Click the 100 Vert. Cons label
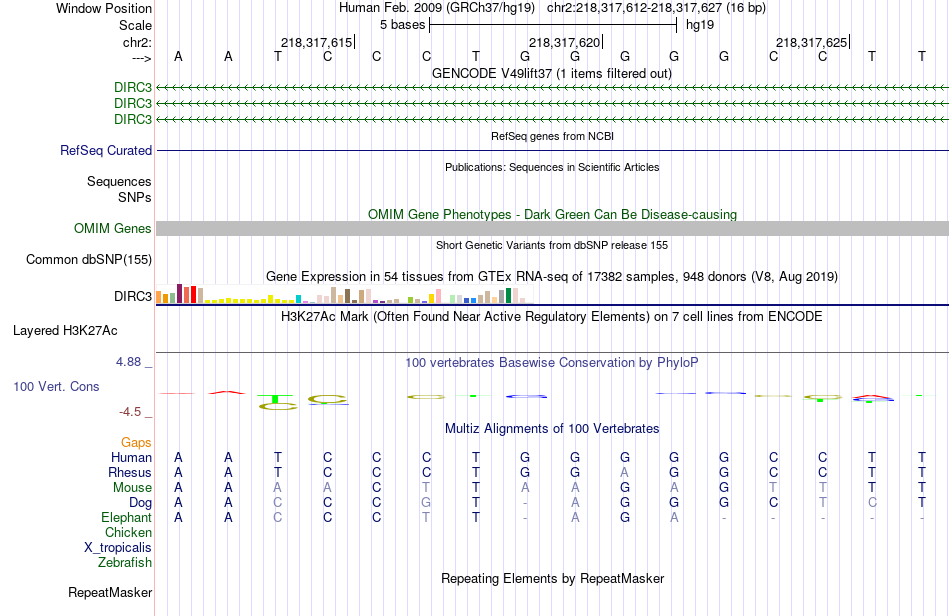Viewport: 950px width, 616px height. point(56,386)
